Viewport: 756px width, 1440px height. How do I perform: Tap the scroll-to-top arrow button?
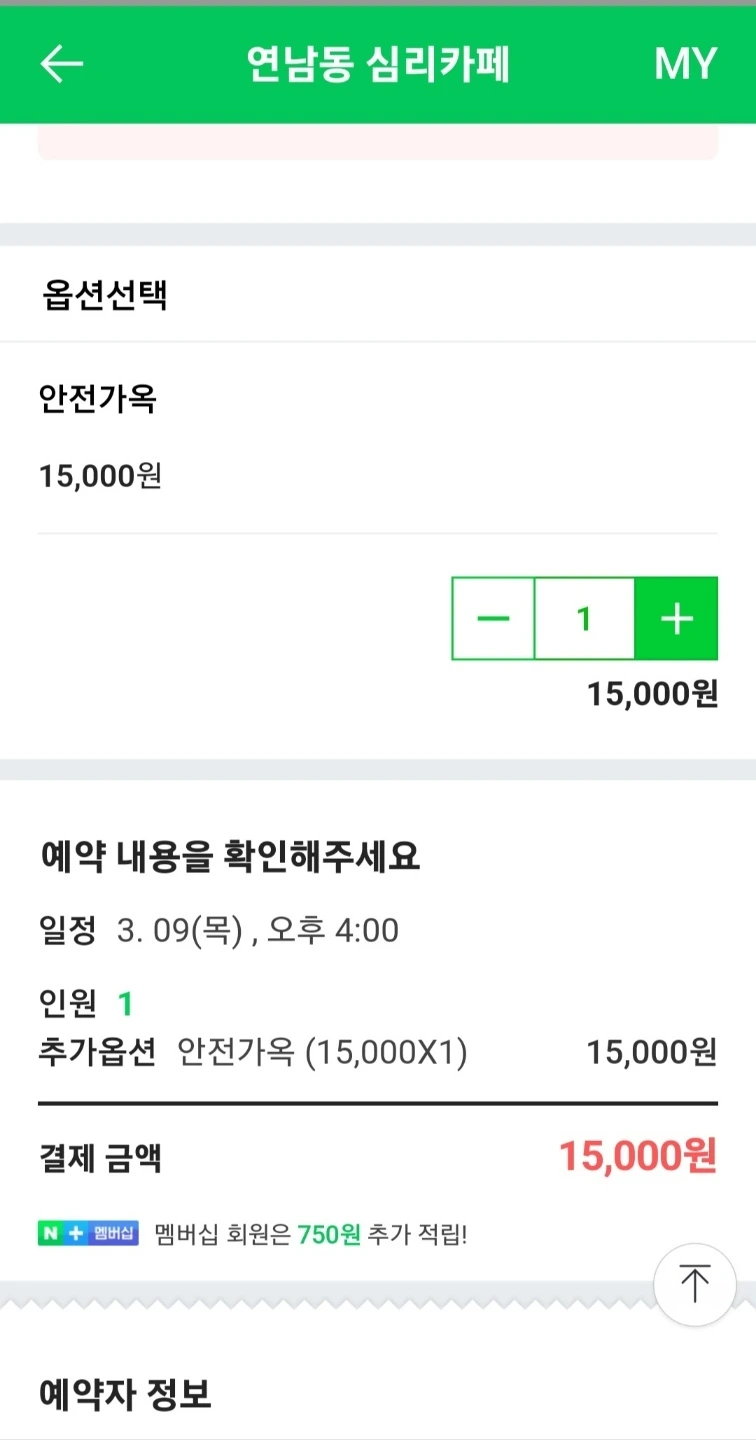coord(695,1285)
